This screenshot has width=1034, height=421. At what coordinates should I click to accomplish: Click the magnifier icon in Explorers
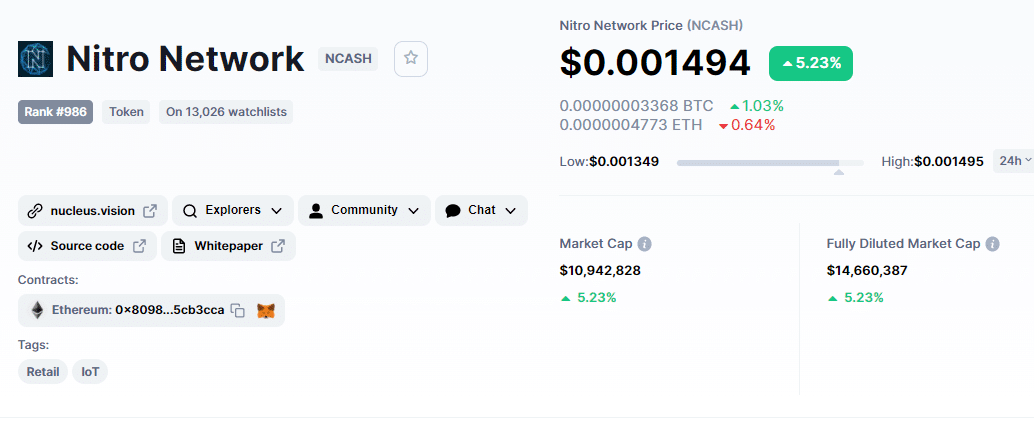point(190,211)
